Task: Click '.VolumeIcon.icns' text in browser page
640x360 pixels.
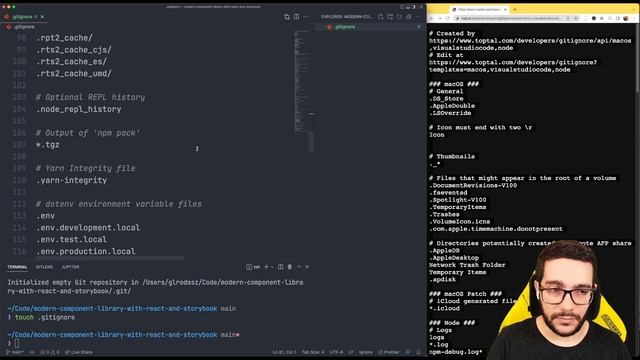Action: tap(460, 222)
